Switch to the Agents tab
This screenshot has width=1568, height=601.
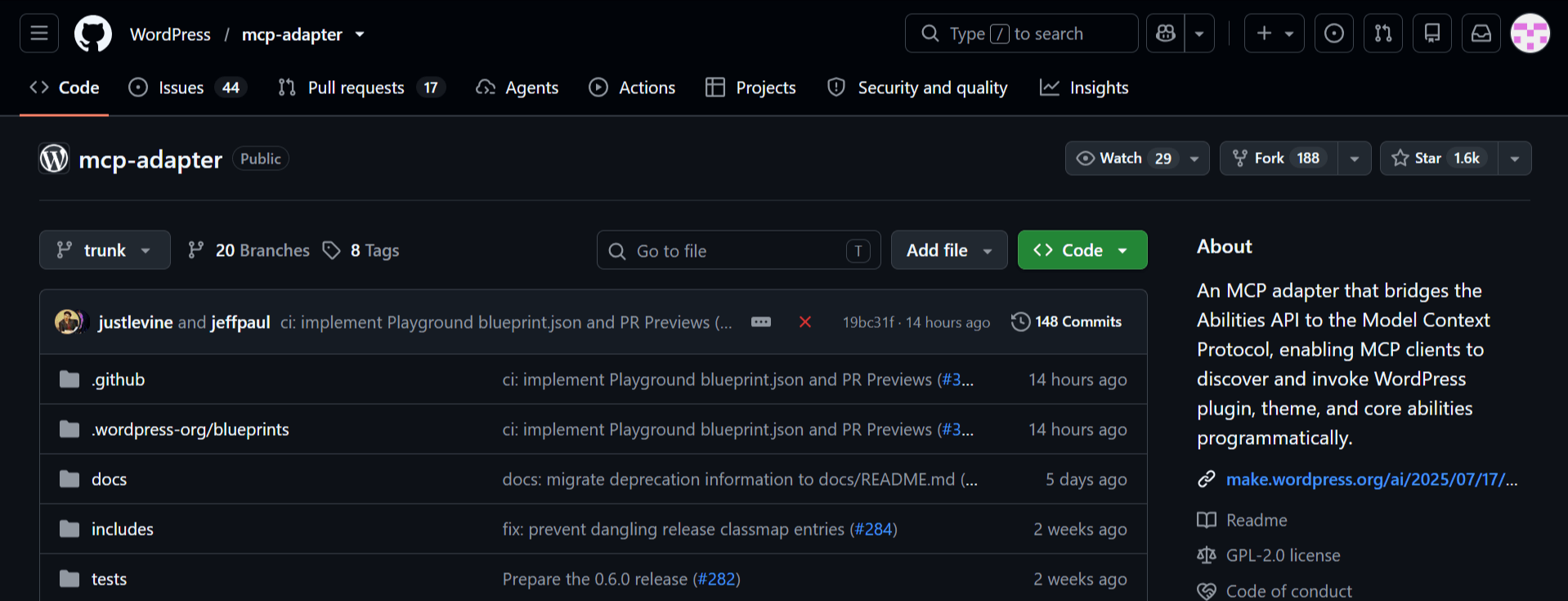pyautogui.click(x=517, y=87)
